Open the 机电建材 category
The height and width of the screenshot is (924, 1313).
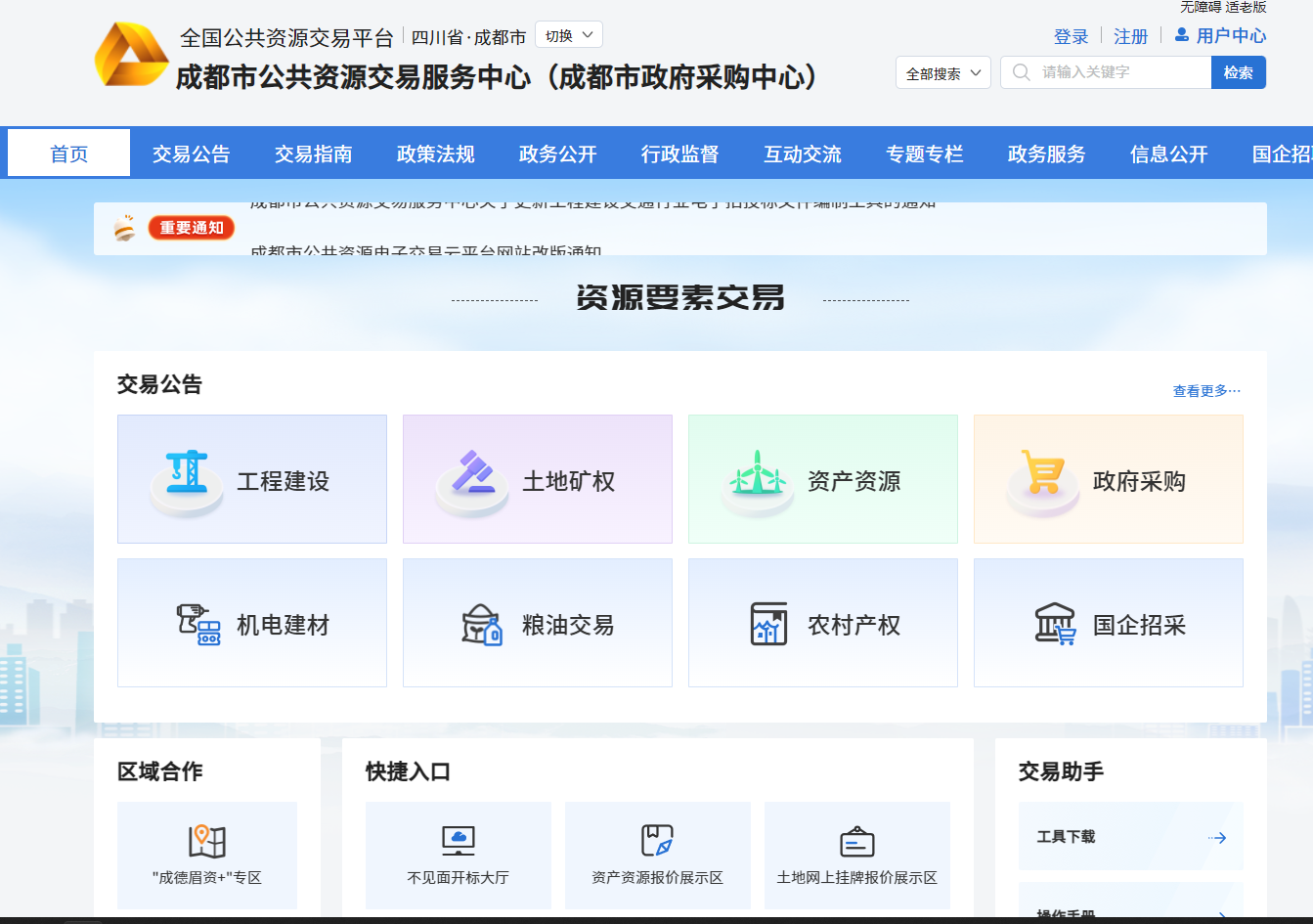point(251,623)
